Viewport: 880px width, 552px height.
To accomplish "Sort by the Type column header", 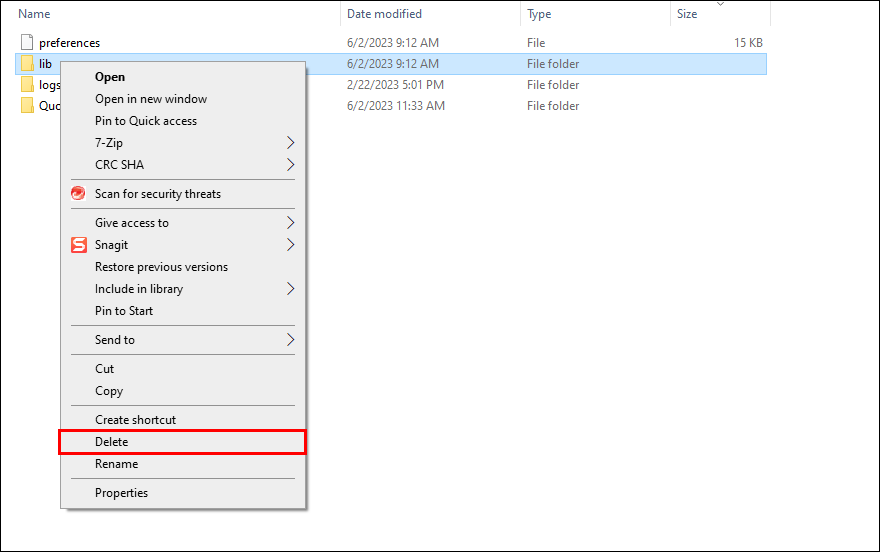I will tap(539, 14).
